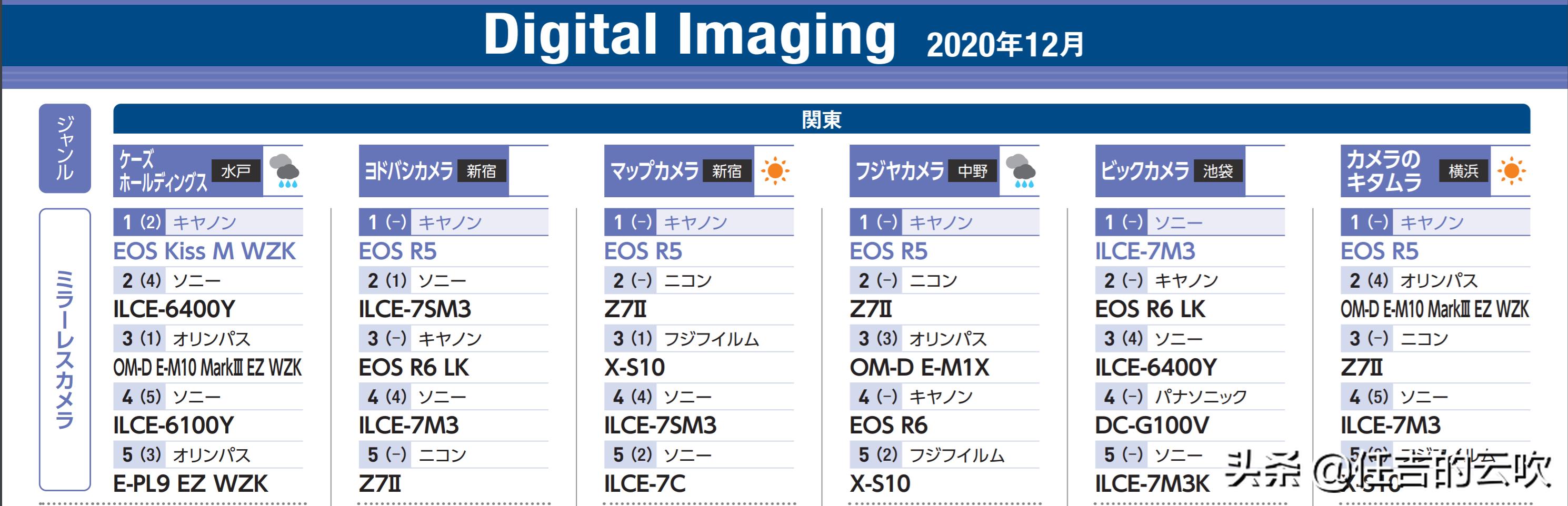Image resolution: width=1568 pixels, height=506 pixels.
Task: Click "2 (4) オリンパス" rank row under カメラのキタムラ
Action: click(1435, 280)
